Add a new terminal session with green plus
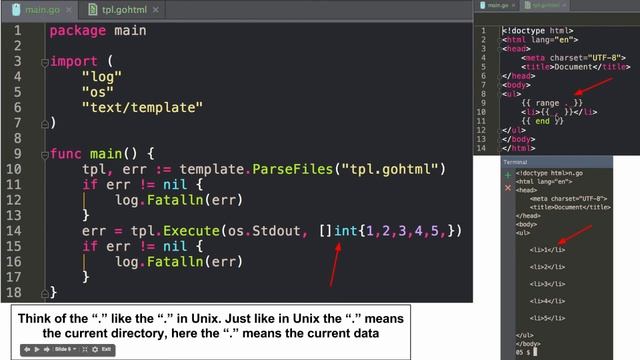640x360 pixels. pos(508,175)
